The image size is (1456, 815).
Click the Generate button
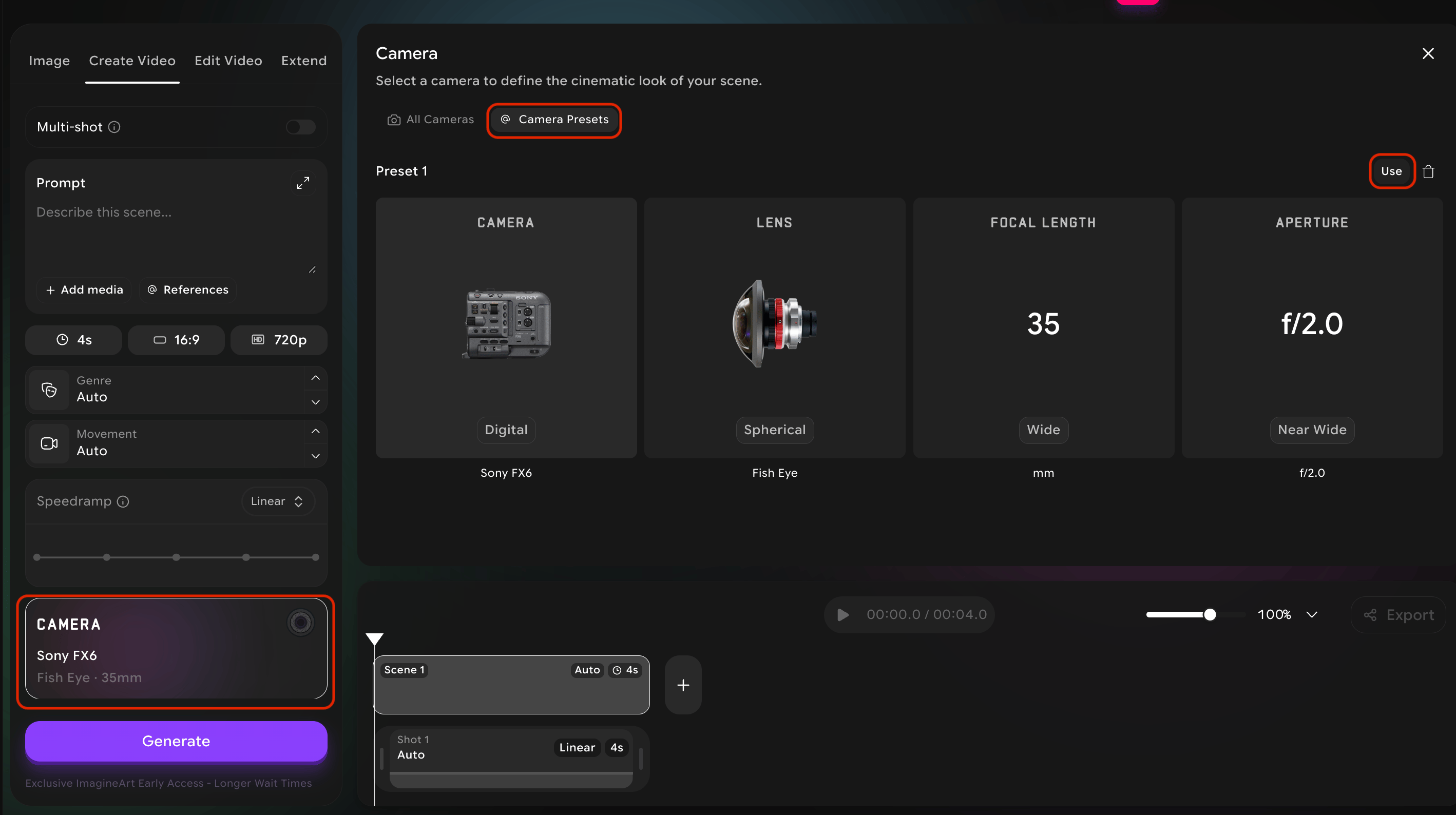click(x=176, y=741)
